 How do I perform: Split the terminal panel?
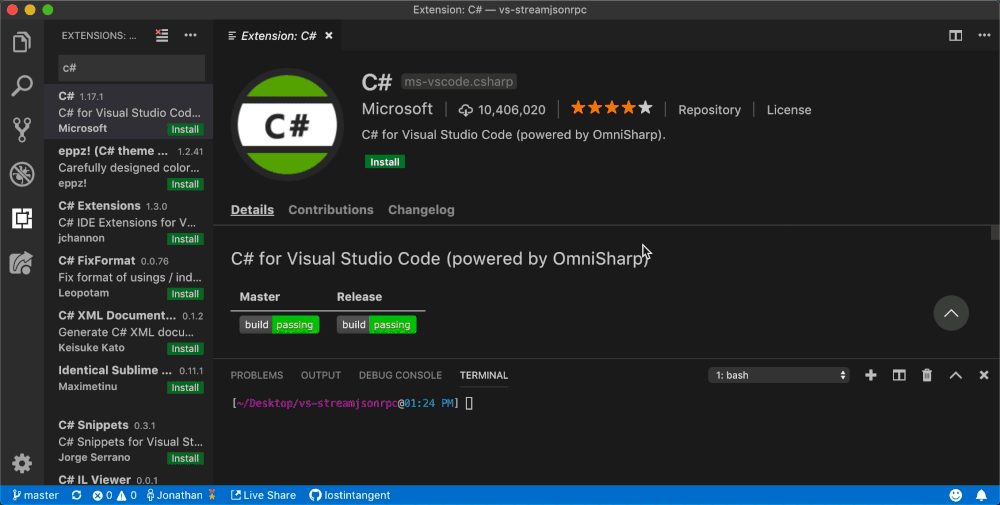coord(899,375)
